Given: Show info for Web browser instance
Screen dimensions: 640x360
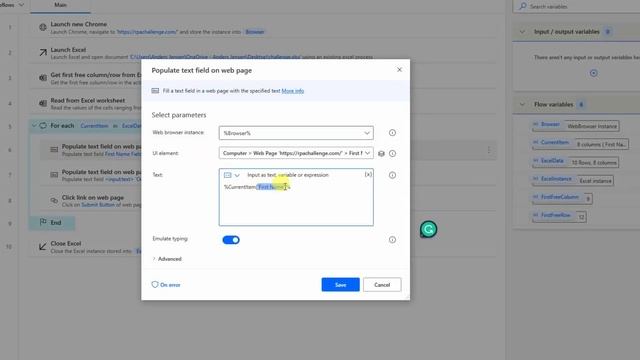Looking at the screenshot, I should click(x=392, y=133).
